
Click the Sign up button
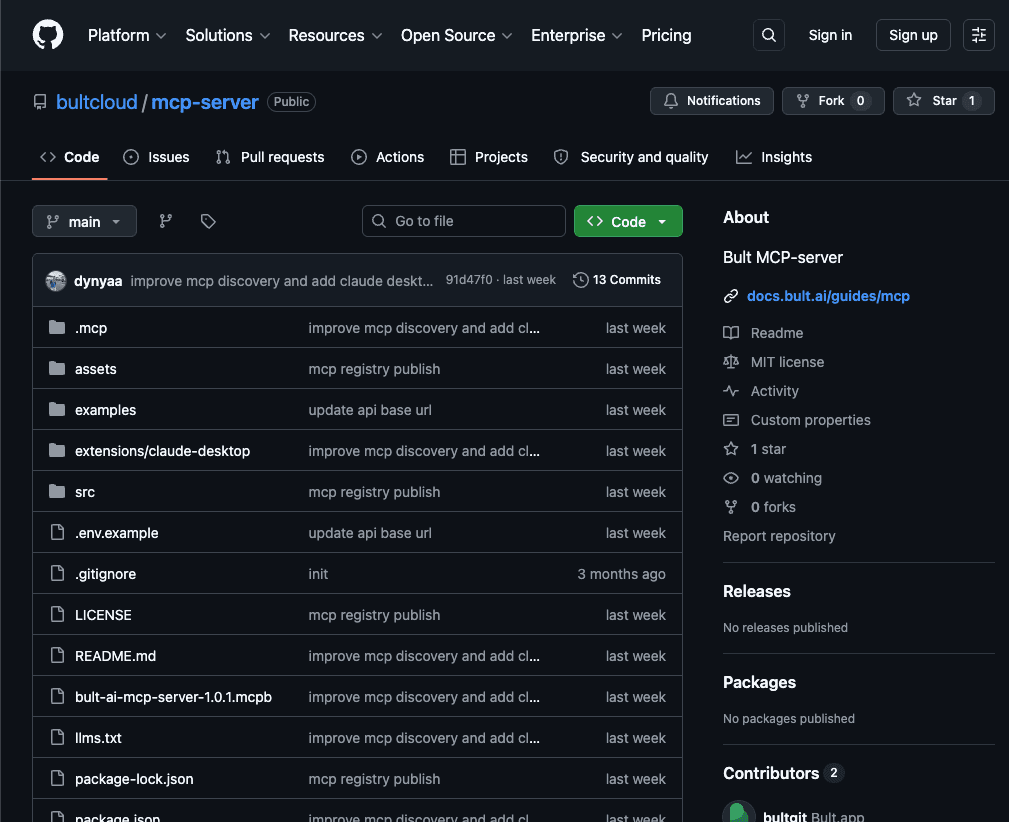click(913, 35)
